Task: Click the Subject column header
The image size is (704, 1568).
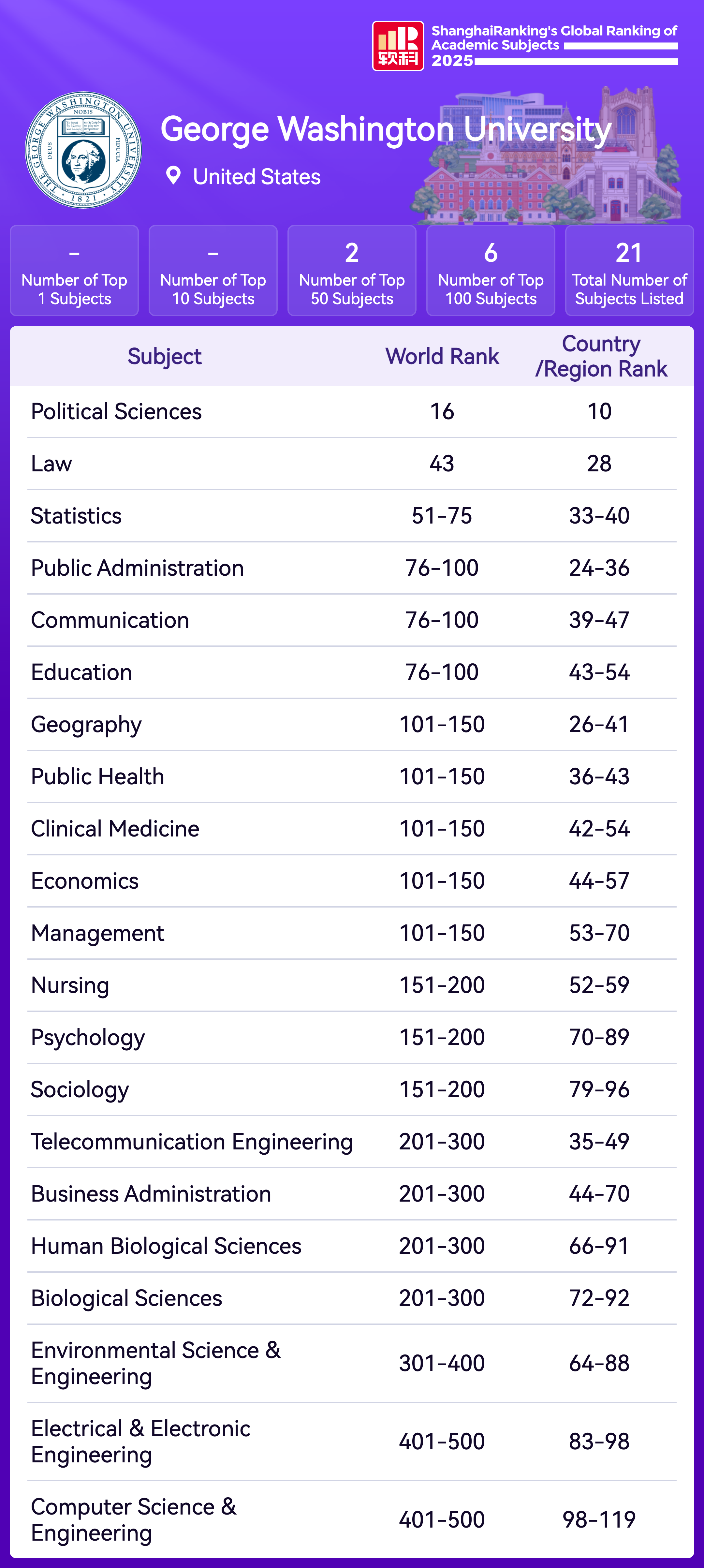Action: [x=164, y=357]
